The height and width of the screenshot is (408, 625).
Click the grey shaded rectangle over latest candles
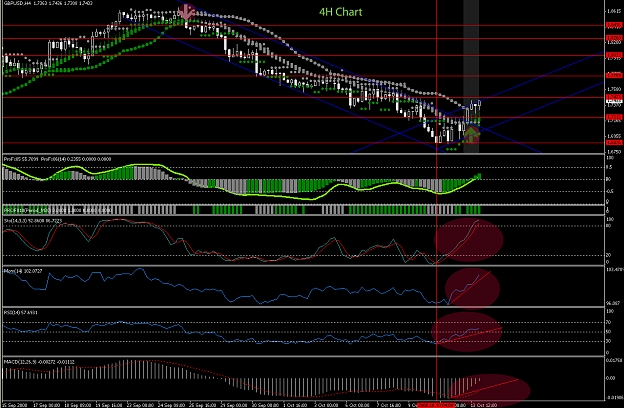click(471, 76)
